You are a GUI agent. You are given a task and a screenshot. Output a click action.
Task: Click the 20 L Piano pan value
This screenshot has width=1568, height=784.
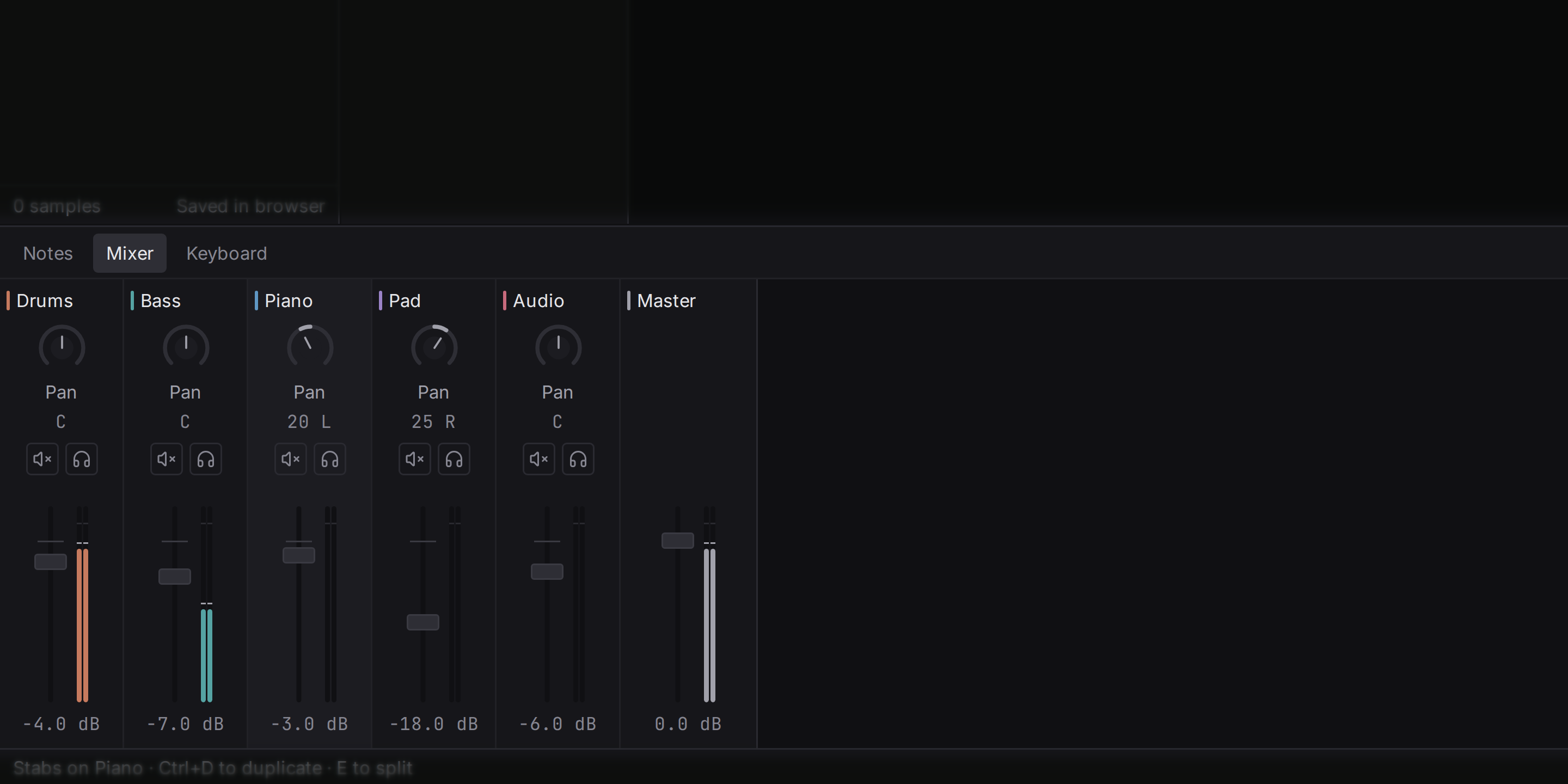[310, 422]
